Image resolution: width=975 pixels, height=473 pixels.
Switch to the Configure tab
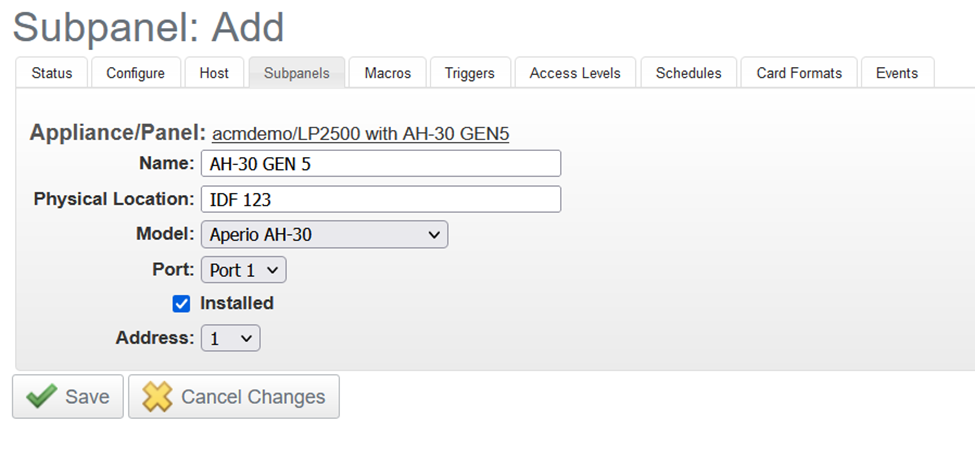point(136,73)
